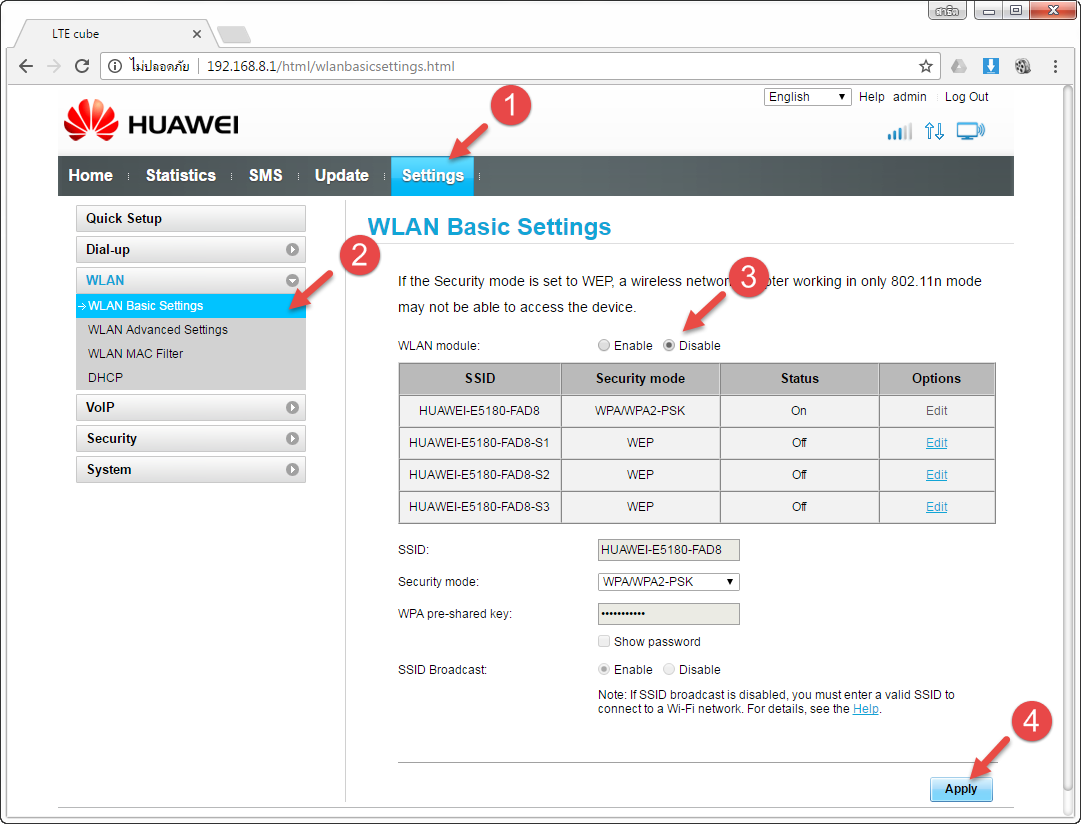Image resolution: width=1081 pixels, height=824 pixels.
Task: Click the Apply button
Action: tap(961, 789)
